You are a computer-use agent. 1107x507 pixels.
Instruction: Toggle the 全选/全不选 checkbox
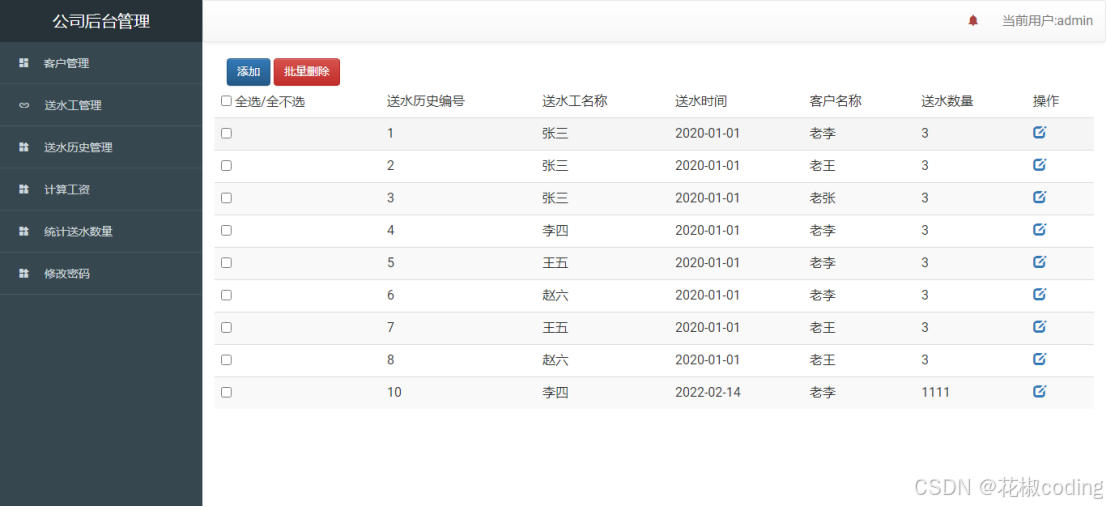pos(226,101)
